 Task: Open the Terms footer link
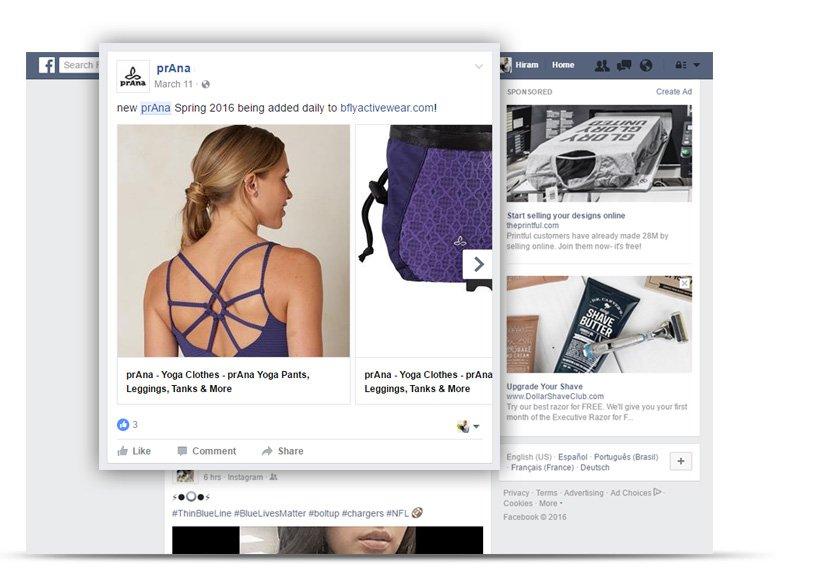[547, 493]
